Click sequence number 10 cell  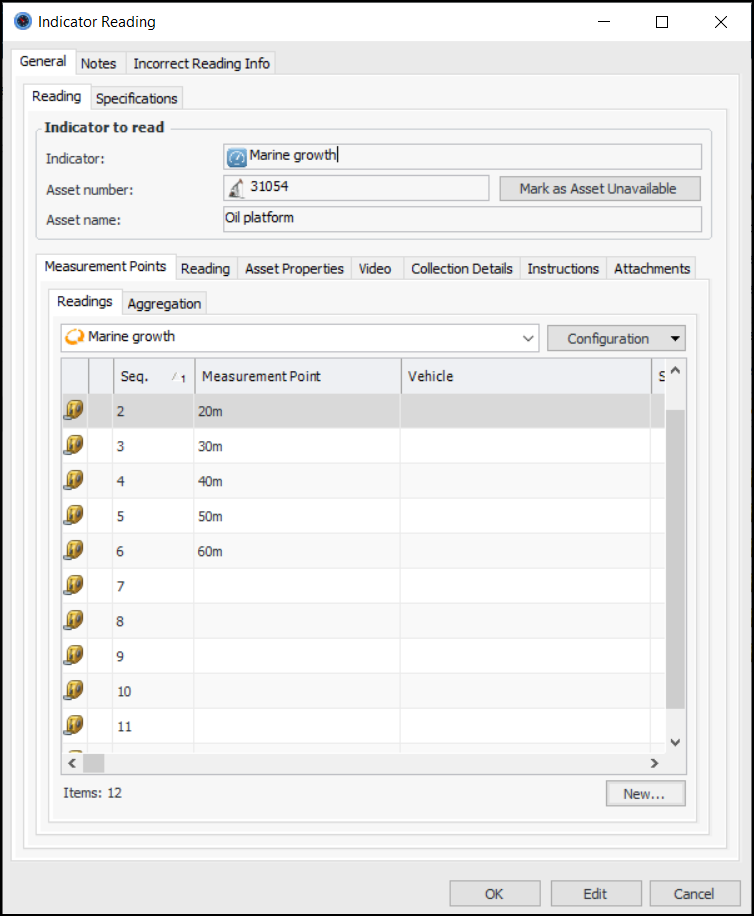coord(154,692)
